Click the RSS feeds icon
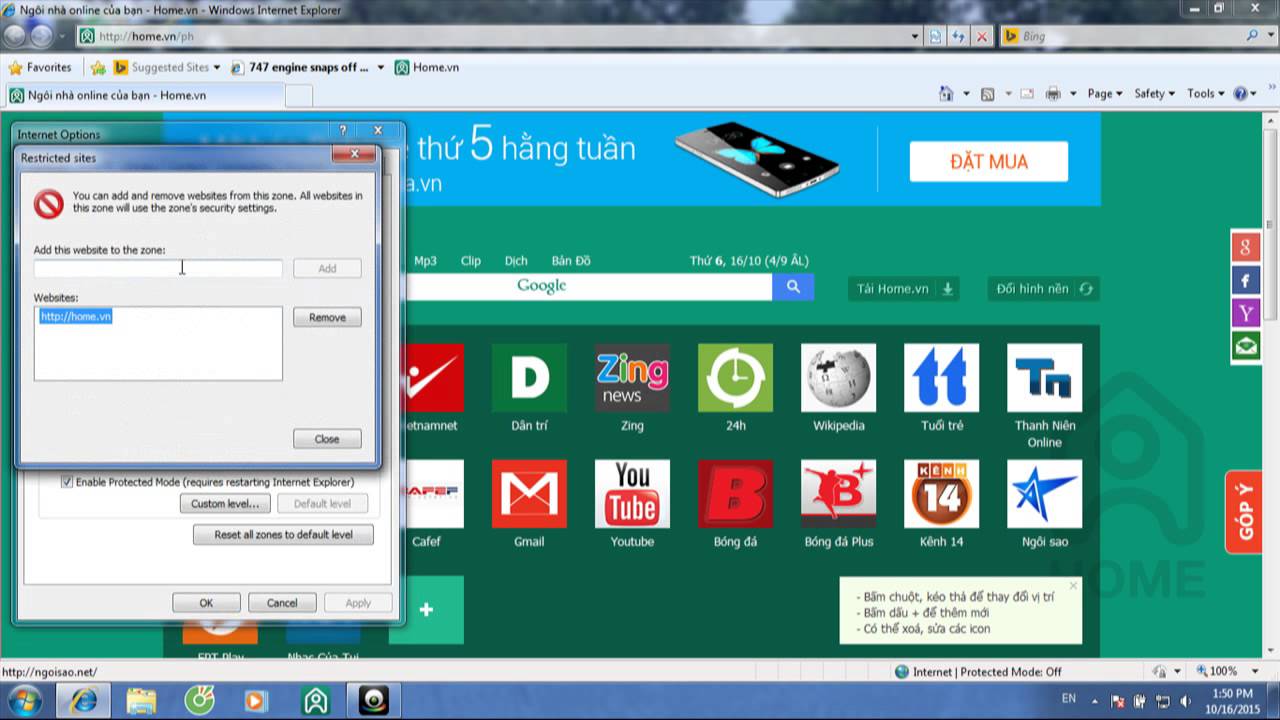 click(987, 93)
